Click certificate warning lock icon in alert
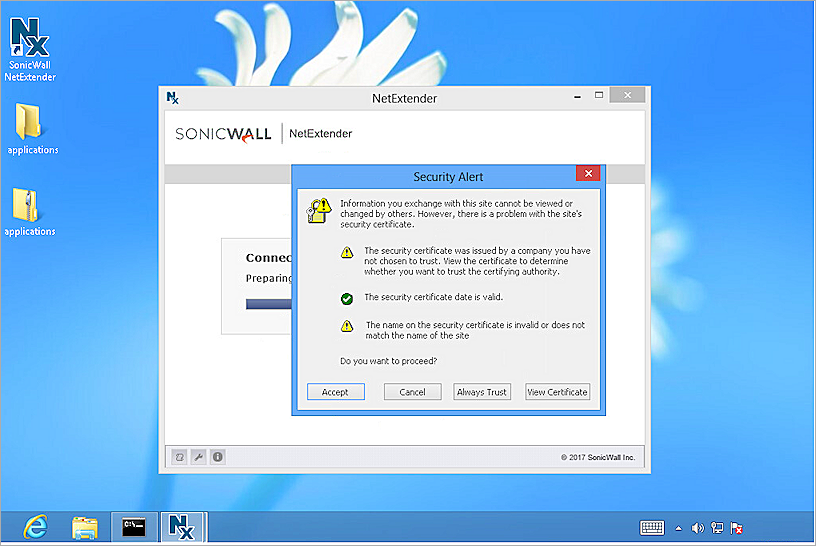Image resolution: width=816 pixels, height=546 pixels. pos(318,211)
